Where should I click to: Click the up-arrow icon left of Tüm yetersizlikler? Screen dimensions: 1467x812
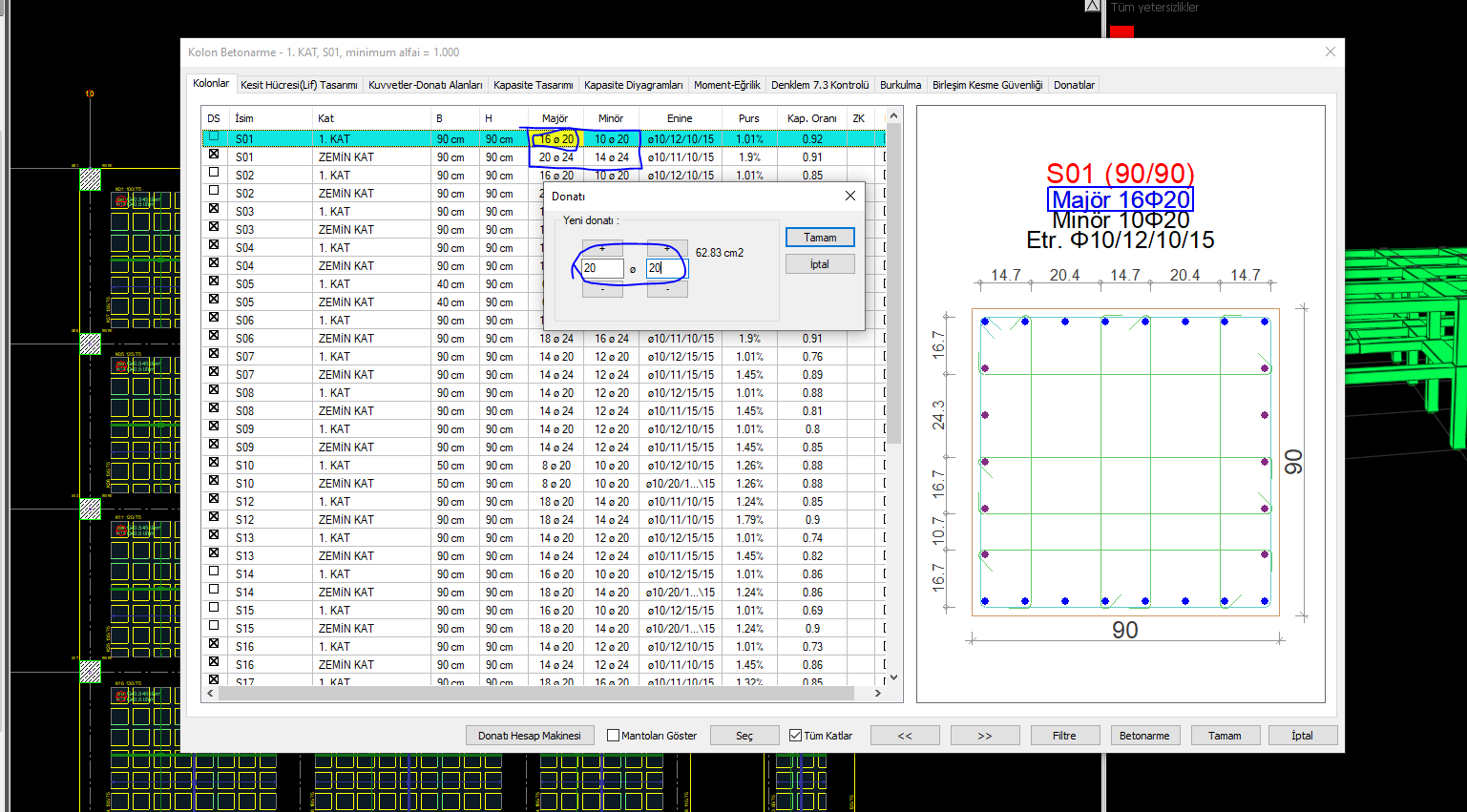[1093, 6]
